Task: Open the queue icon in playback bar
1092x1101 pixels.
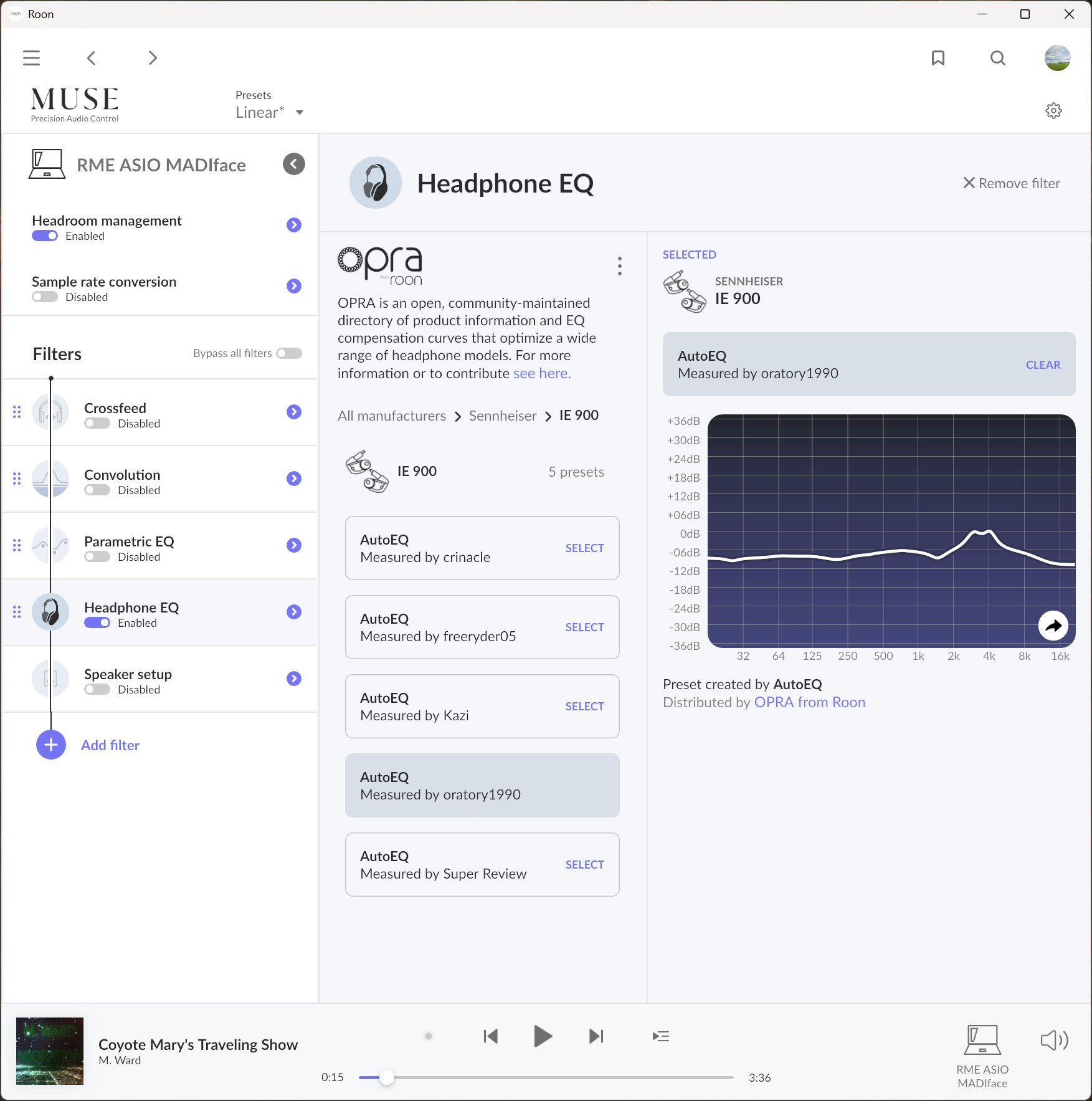Action: pyautogui.click(x=660, y=1036)
